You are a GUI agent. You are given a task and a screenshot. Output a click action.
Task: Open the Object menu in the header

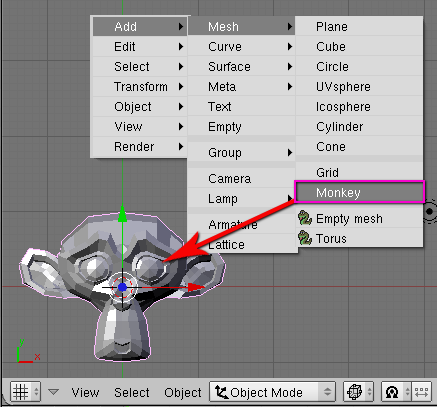(x=183, y=392)
